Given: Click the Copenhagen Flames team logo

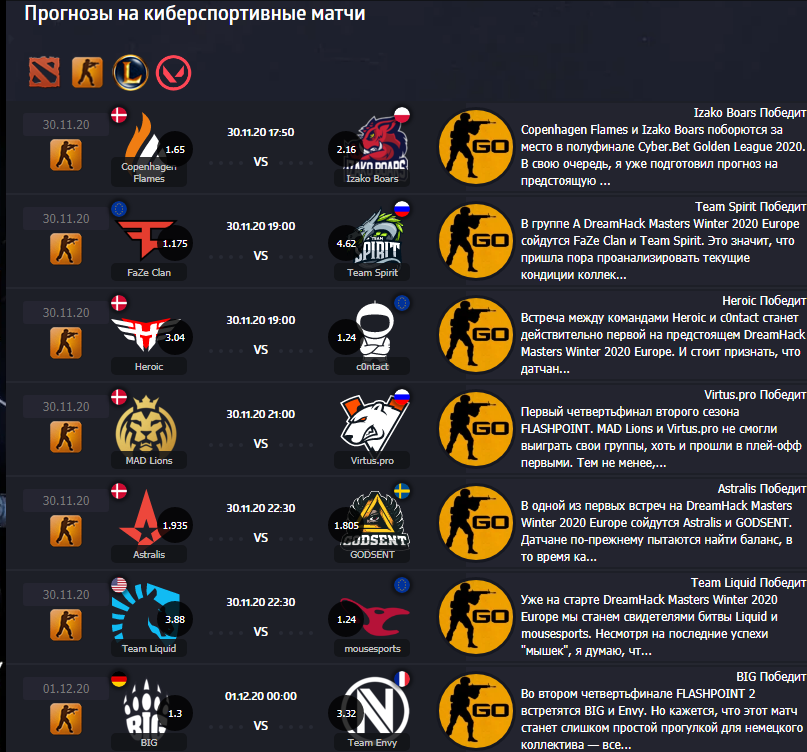Looking at the screenshot, I should (143, 136).
